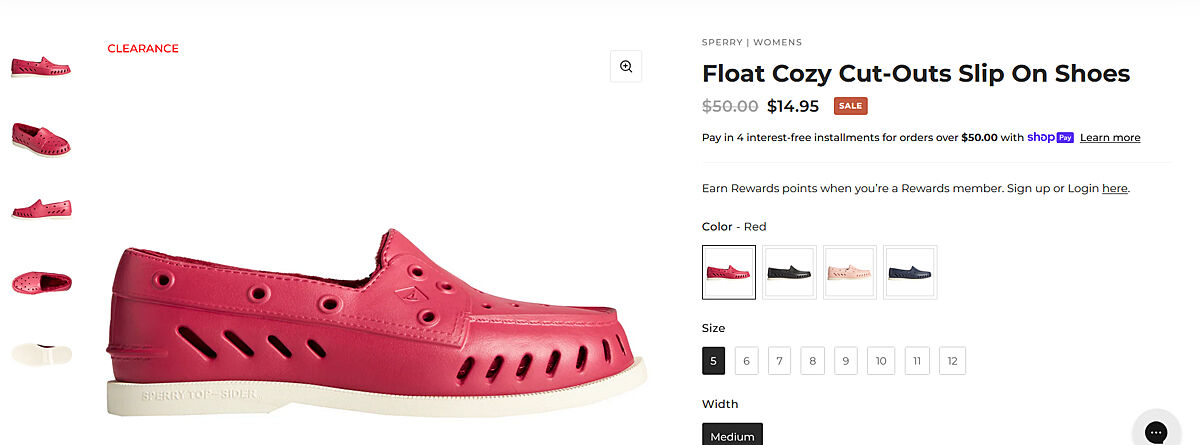
Task: Click the zoom magnifier icon on product image
Action: click(x=626, y=67)
